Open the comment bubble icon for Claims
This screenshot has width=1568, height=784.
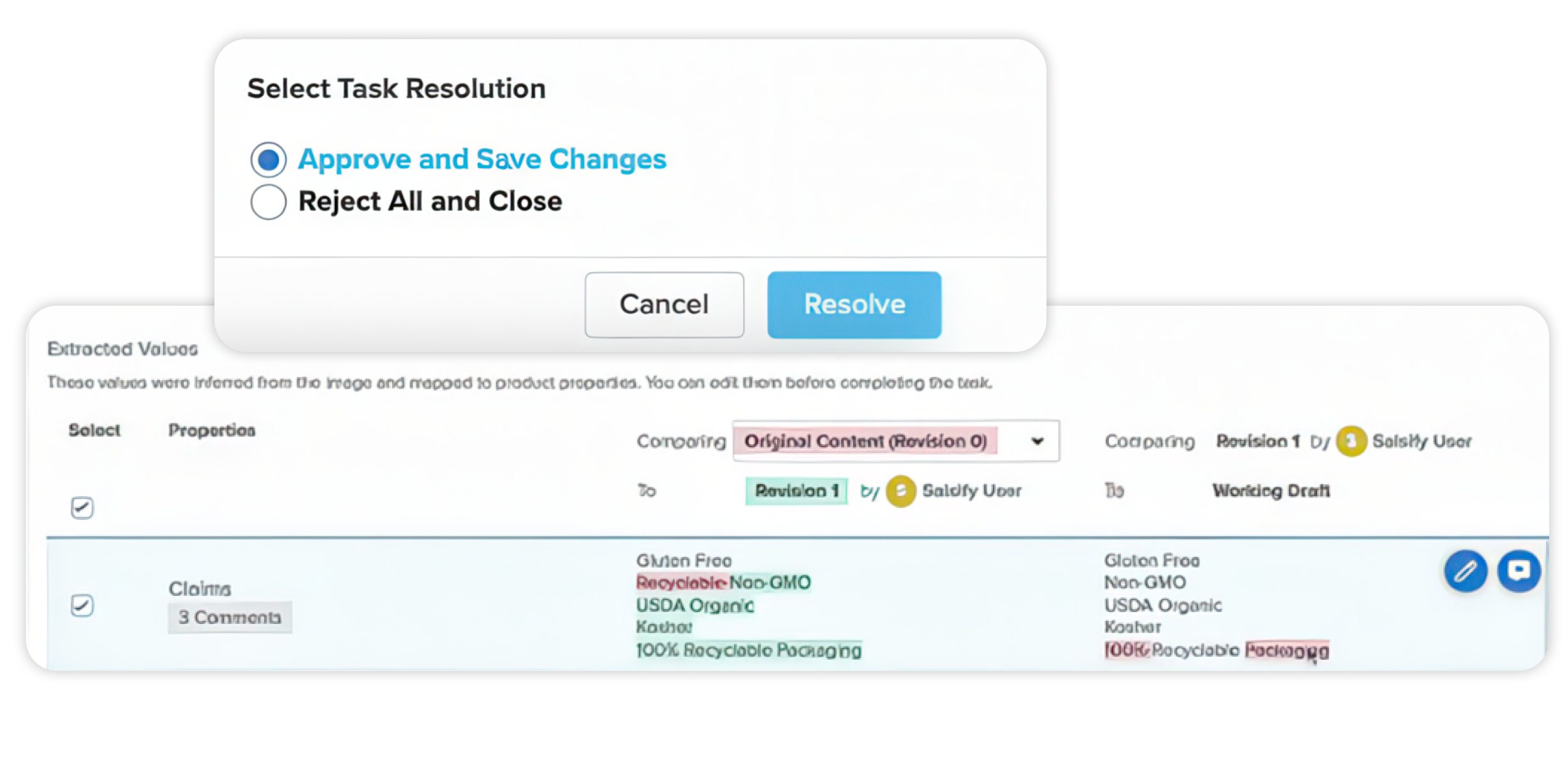(1518, 571)
